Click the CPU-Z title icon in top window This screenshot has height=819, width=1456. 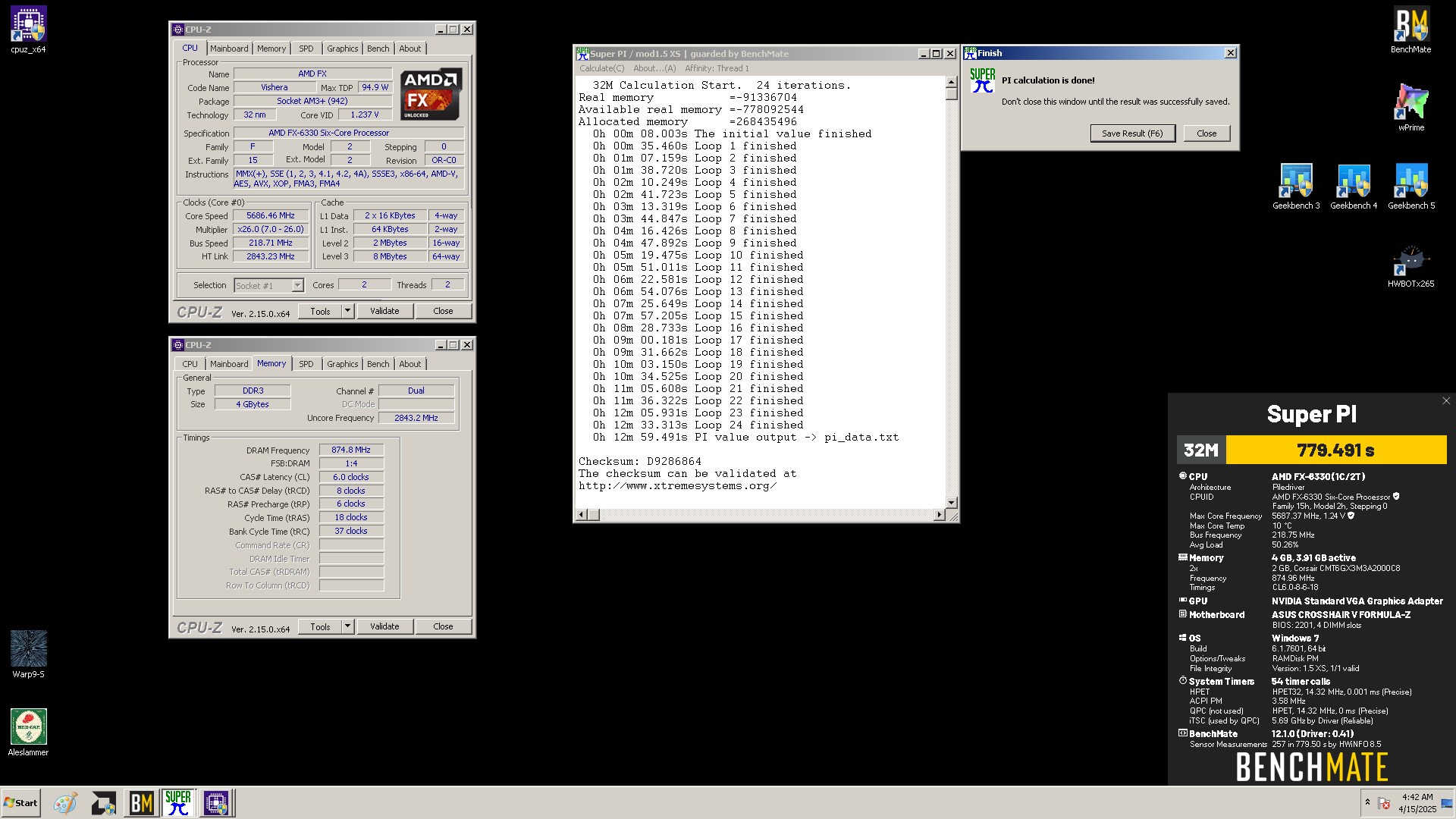point(178,30)
